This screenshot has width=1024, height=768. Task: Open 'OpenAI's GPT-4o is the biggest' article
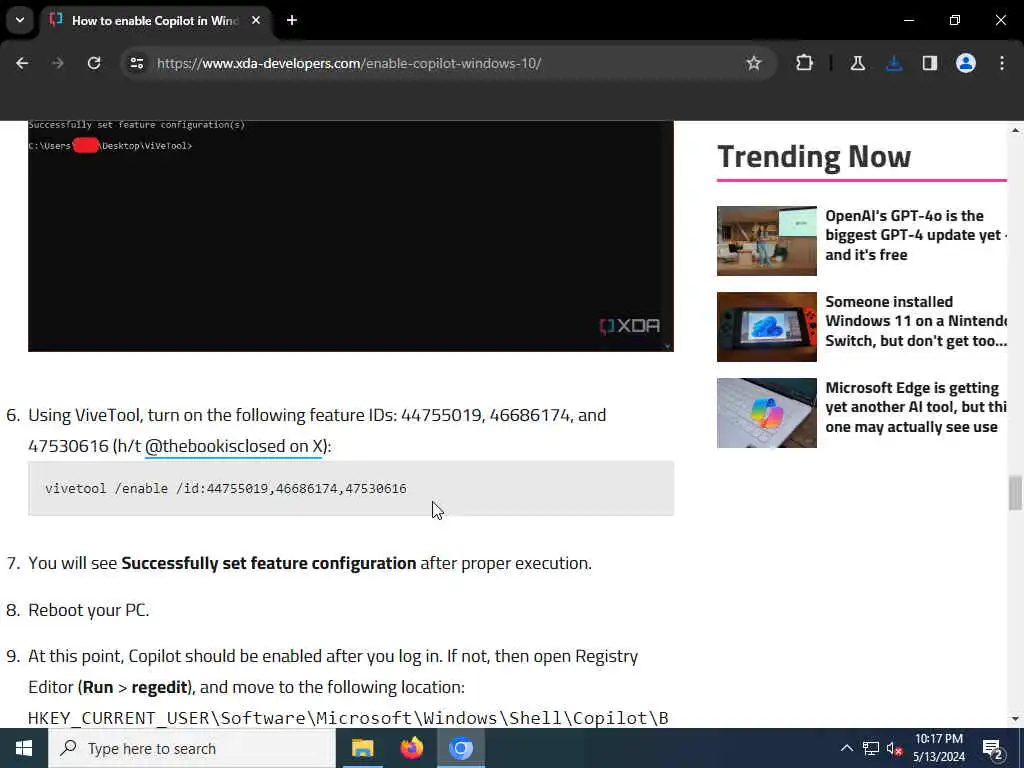pyautogui.click(x=916, y=235)
